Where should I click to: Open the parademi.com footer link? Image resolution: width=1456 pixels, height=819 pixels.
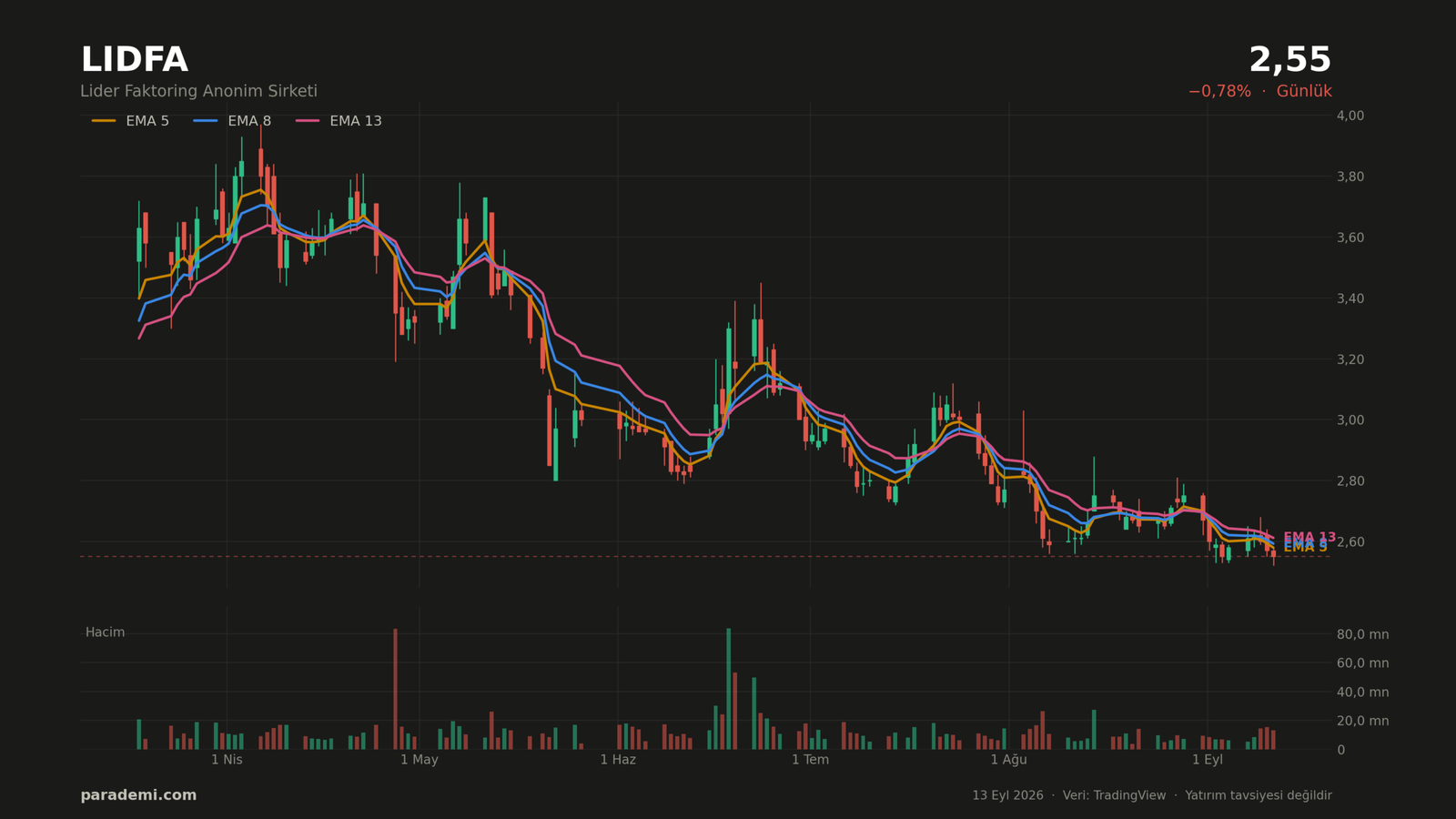(138, 795)
